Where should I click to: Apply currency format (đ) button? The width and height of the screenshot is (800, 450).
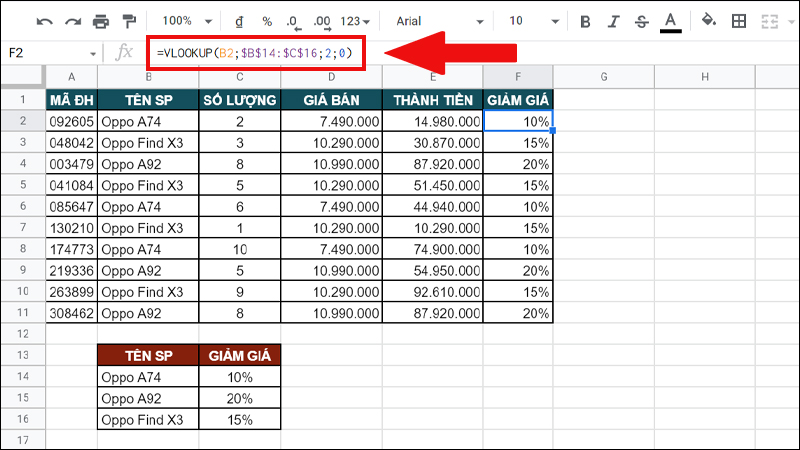tap(239, 21)
